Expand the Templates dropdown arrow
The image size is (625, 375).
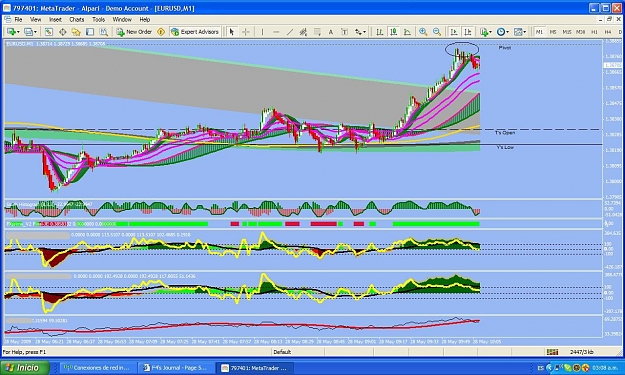[525, 32]
